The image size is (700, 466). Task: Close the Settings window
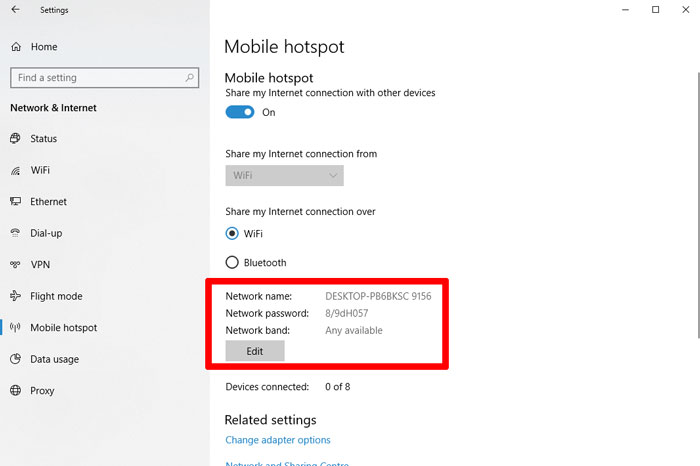[686, 9]
